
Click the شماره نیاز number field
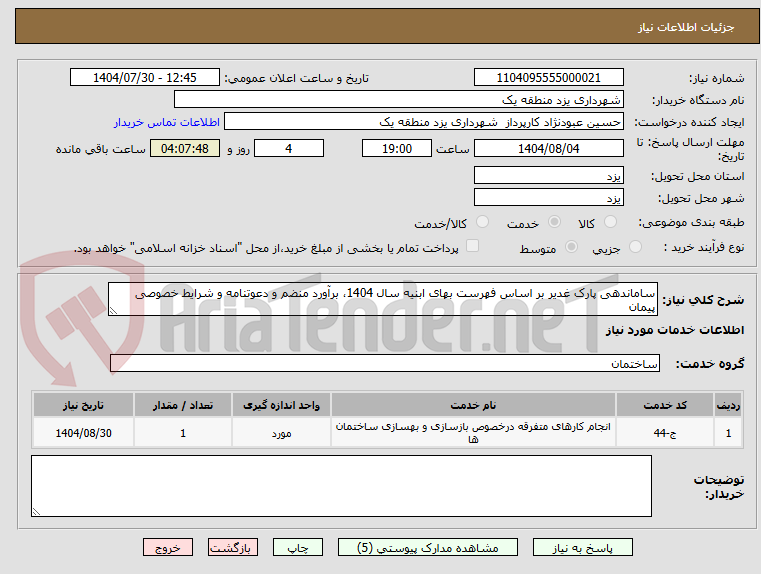[x=548, y=77]
